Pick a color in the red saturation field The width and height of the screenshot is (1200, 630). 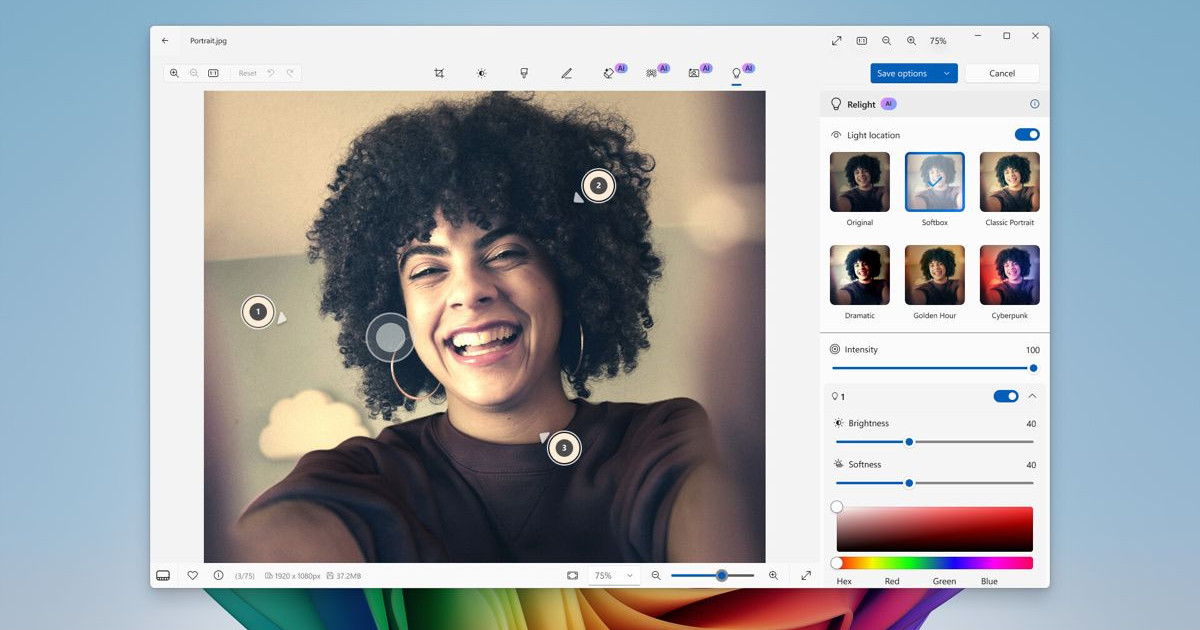[935, 529]
